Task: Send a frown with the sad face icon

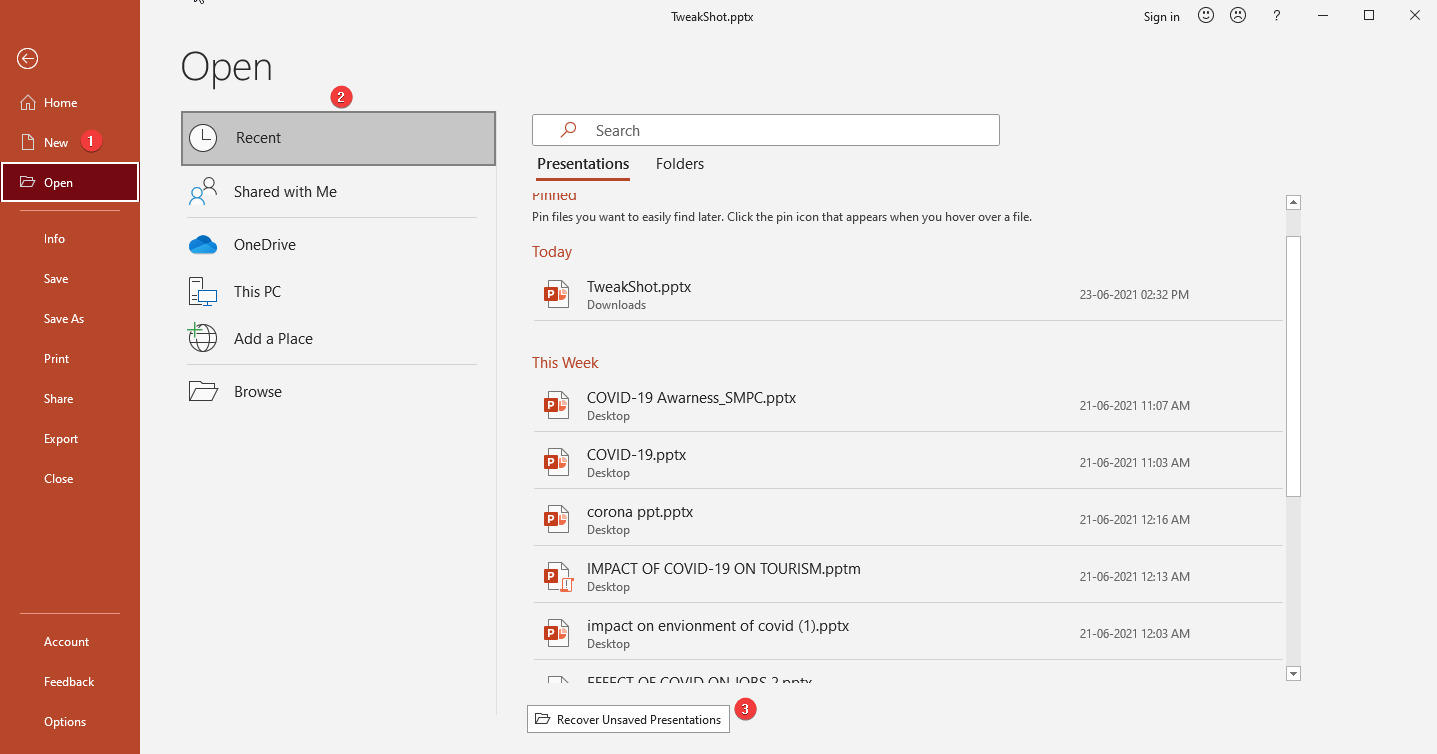Action: pyautogui.click(x=1238, y=15)
